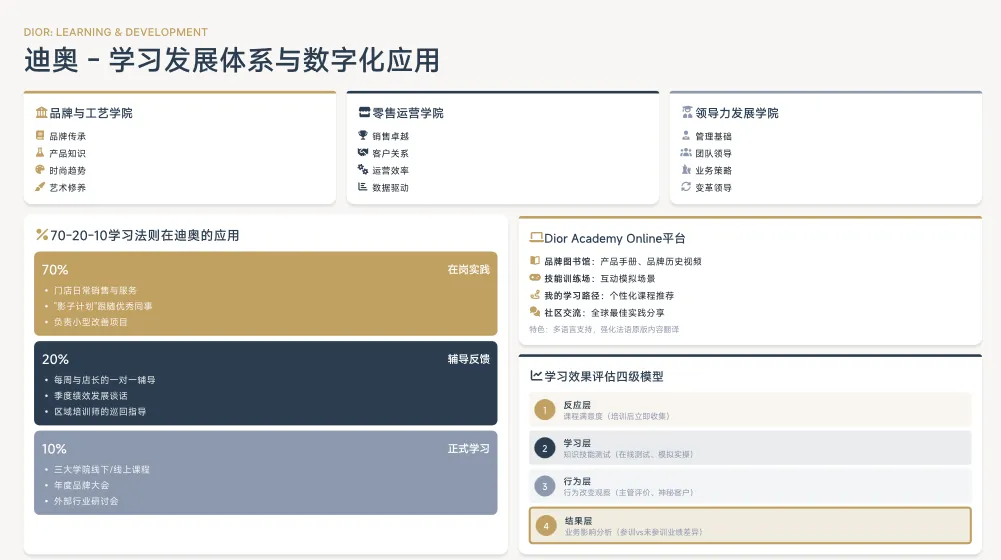Image resolution: width=1001 pixels, height=560 pixels.
Task: Click the laptop icon beside Dior Academy Online
Action: [x=536, y=238]
